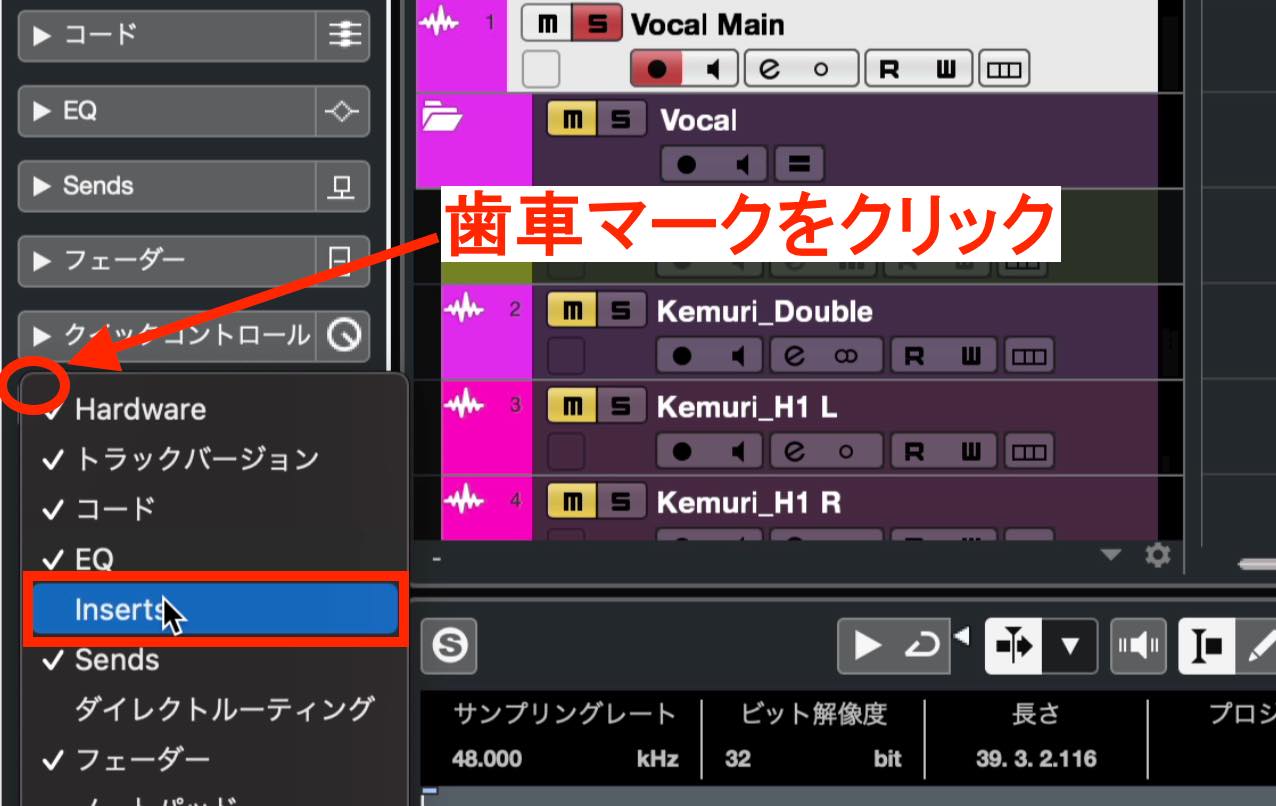
Task: Open channel settings (e) on Kemuri_H1 L
Action: [795, 452]
